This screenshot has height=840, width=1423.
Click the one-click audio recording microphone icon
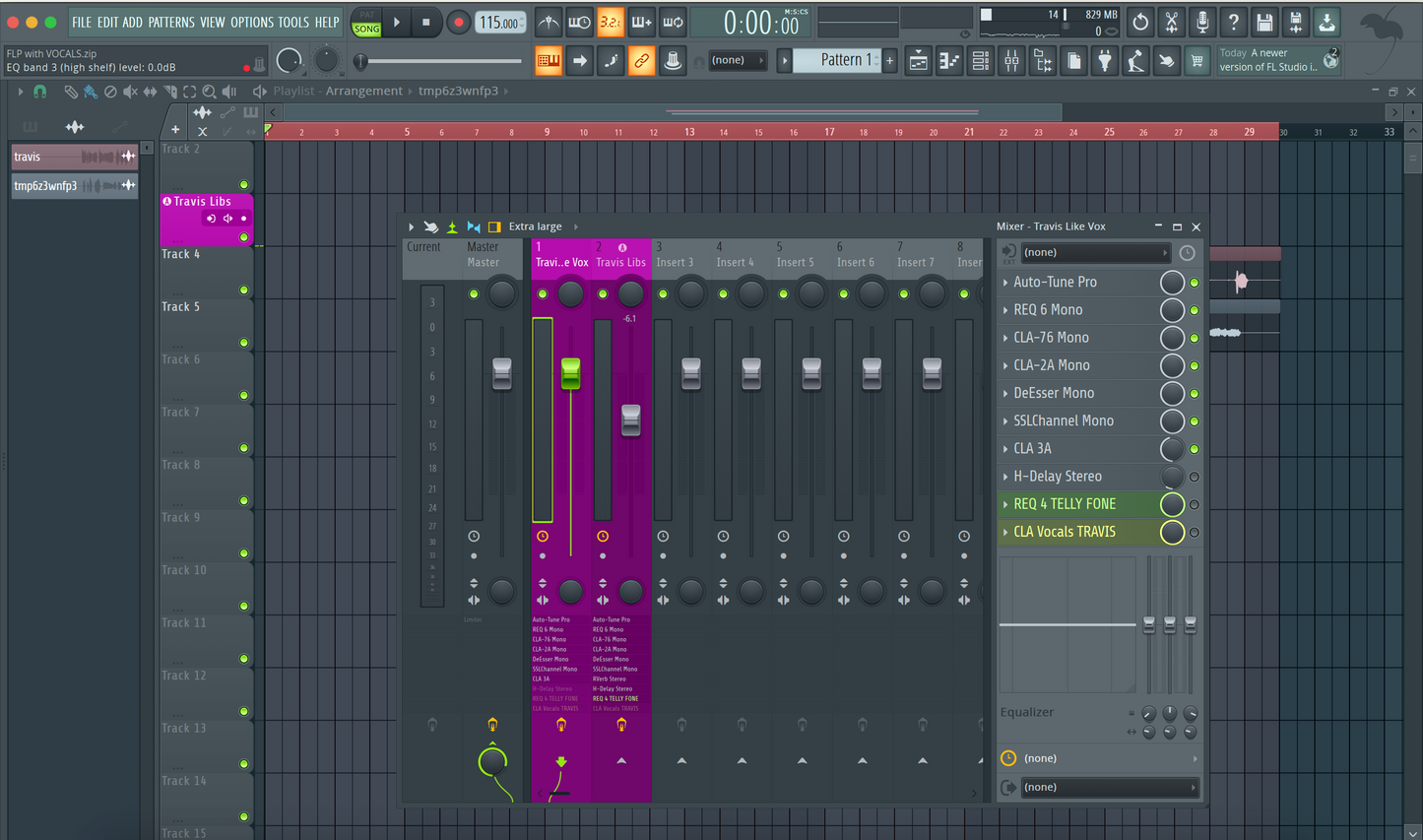click(1202, 22)
